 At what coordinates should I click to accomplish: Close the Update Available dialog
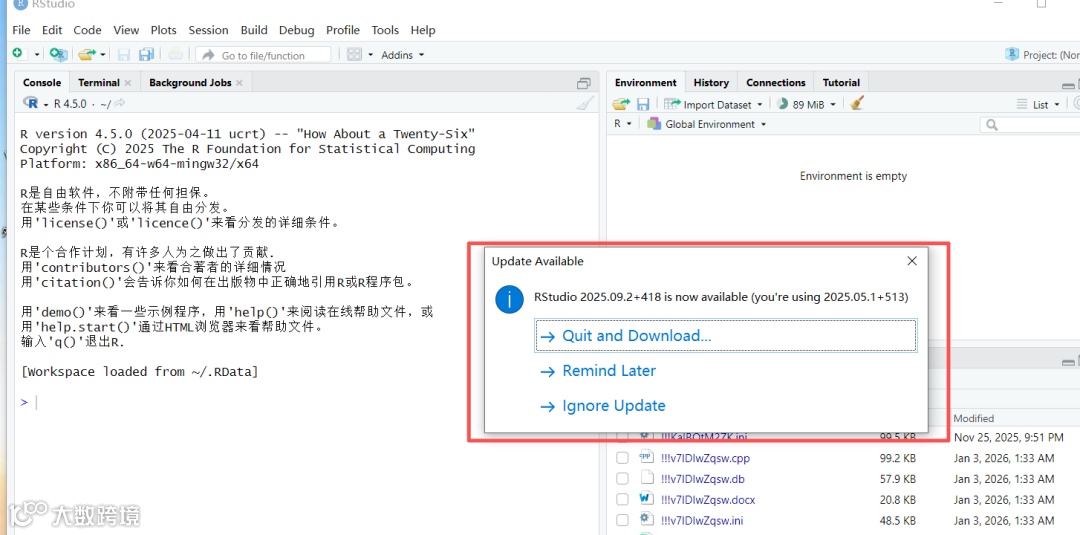click(x=912, y=261)
